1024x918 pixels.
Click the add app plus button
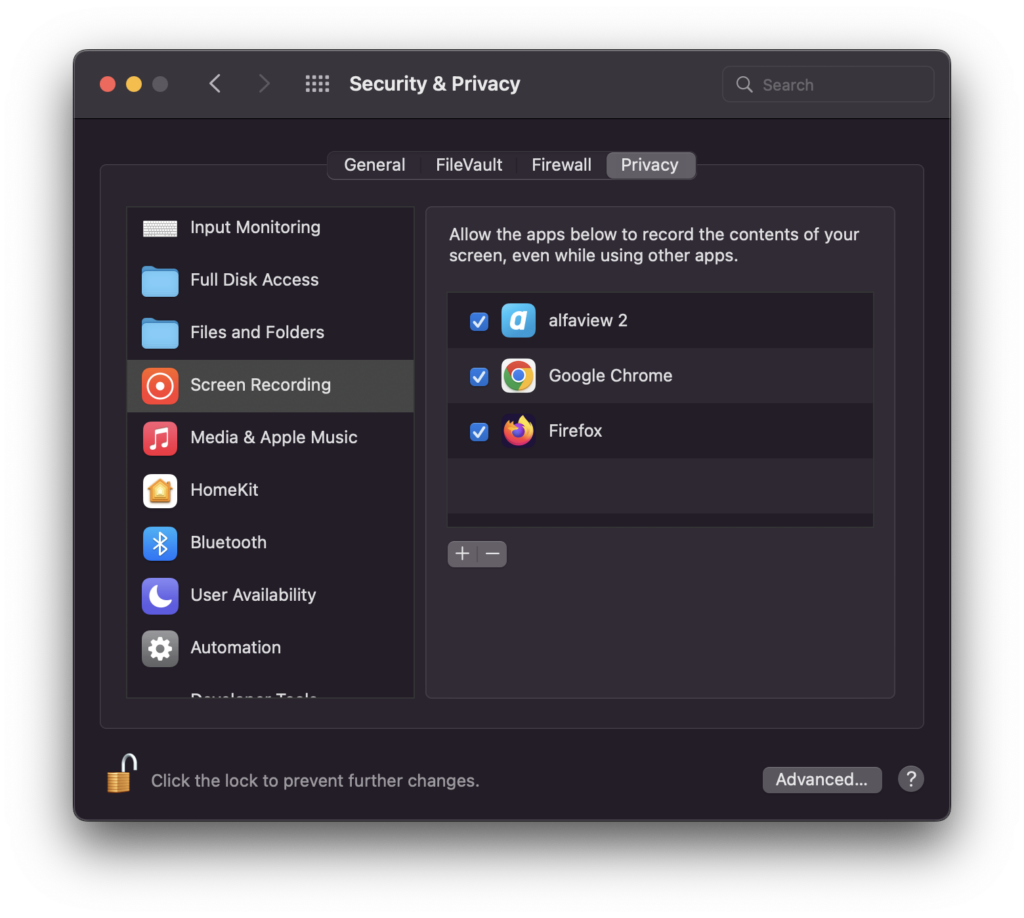coord(462,553)
